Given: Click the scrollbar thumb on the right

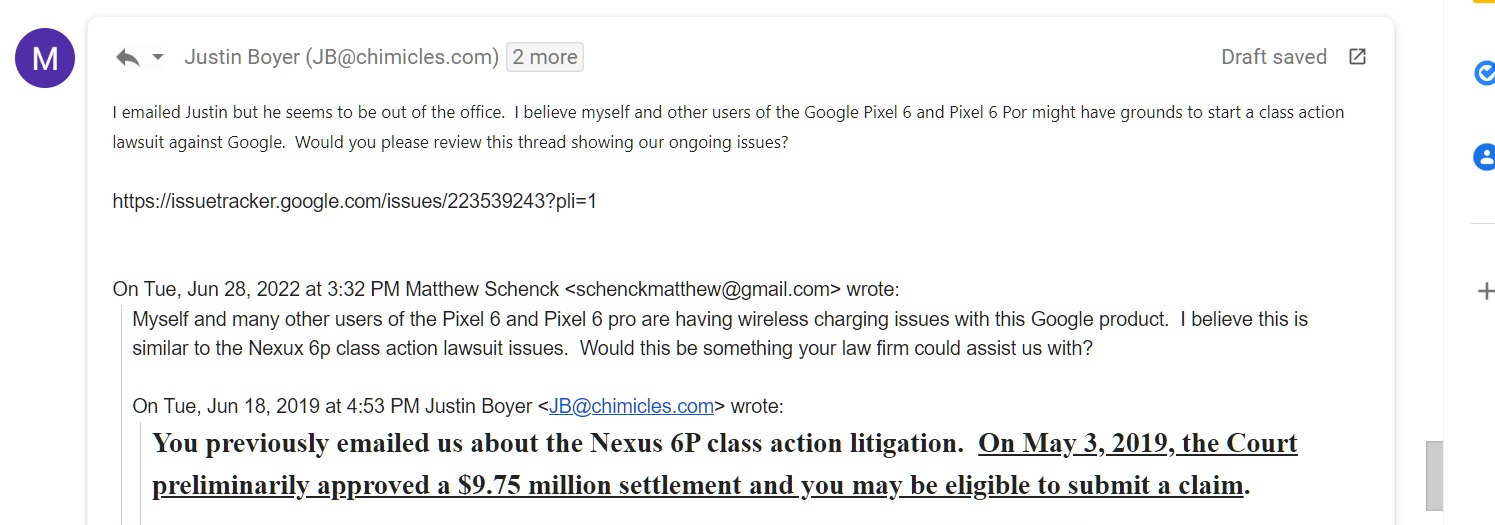Looking at the screenshot, I should pyautogui.click(x=1434, y=475).
